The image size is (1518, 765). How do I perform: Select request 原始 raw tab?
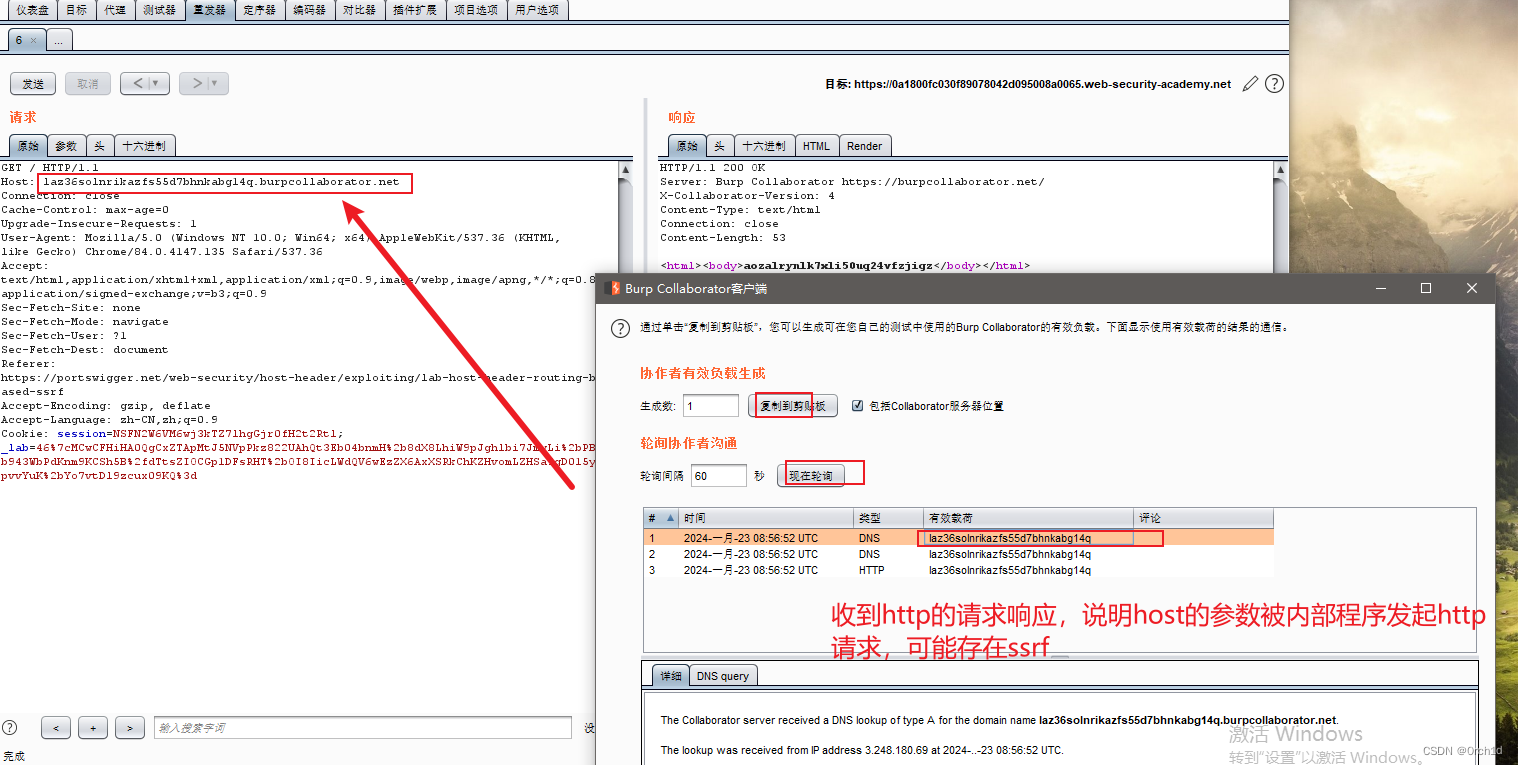coord(28,146)
